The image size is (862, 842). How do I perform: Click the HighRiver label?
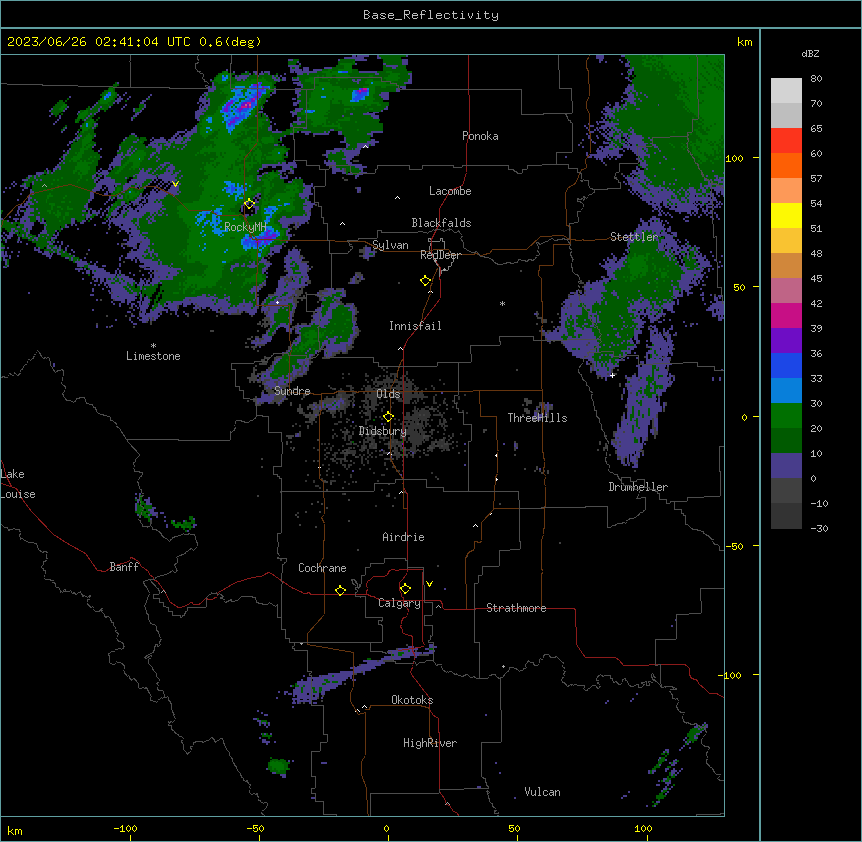(430, 743)
